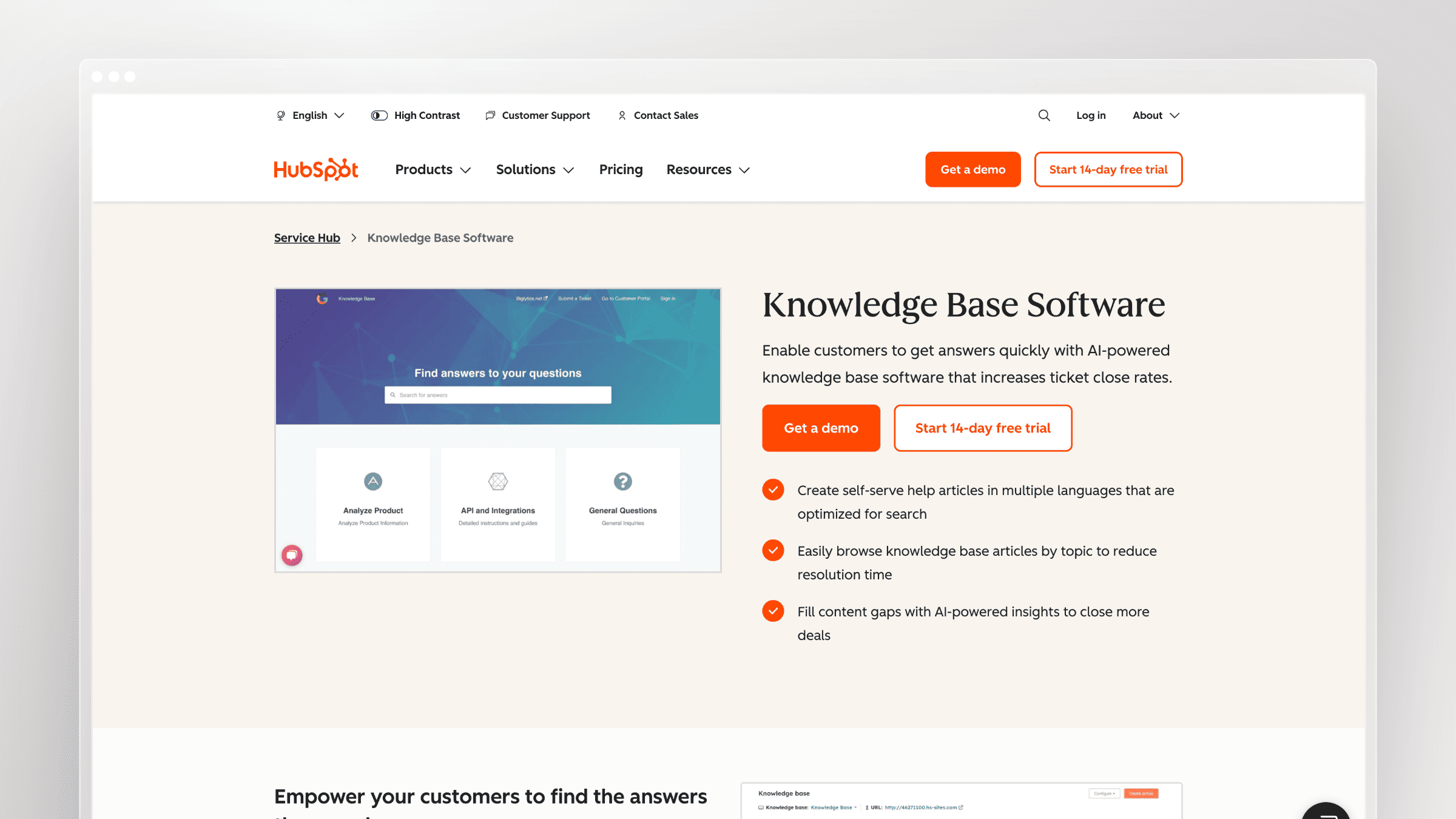The height and width of the screenshot is (819, 1456).
Task: Click the Search for answers field
Action: point(497,395)
